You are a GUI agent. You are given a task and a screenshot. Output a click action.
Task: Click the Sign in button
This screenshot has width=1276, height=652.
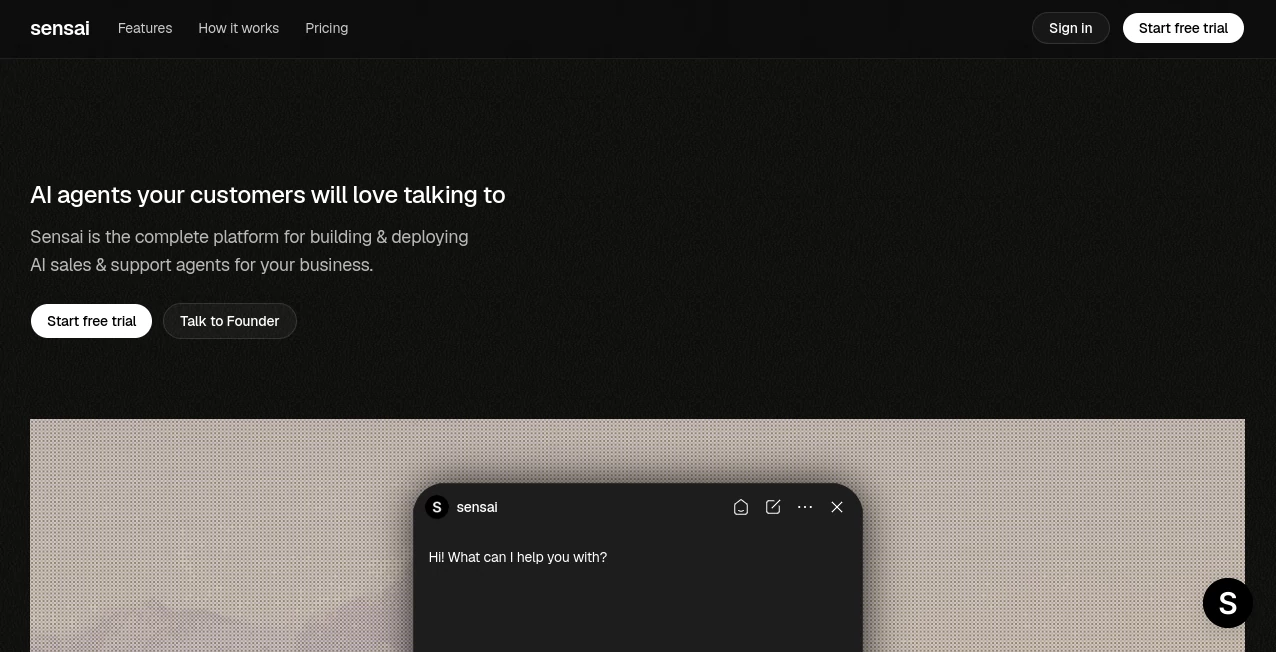(x=1071, y=28)
